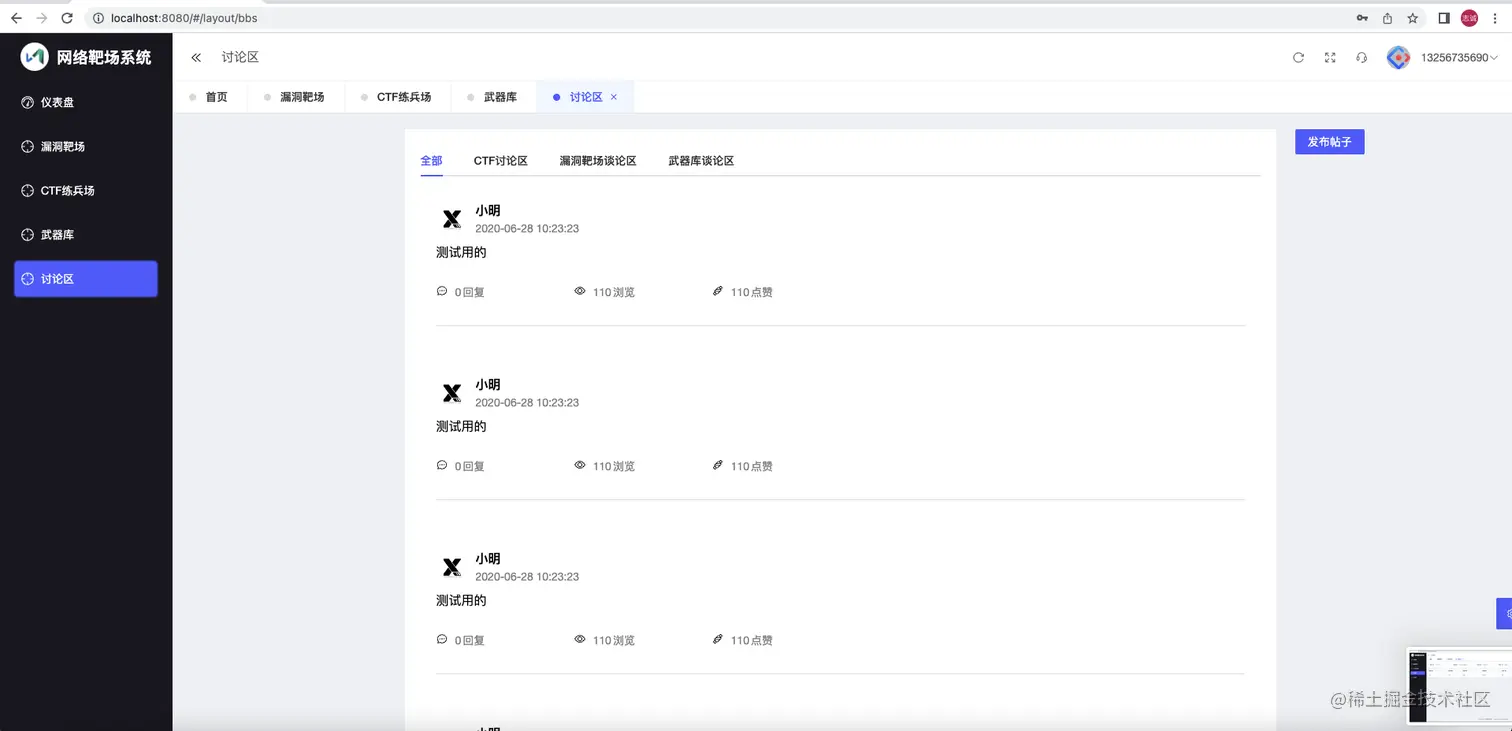Viewport: 1512px width, 731px height.
Task: Collapse the sidebar with the « arrow
Action: [x=196, y=57]
